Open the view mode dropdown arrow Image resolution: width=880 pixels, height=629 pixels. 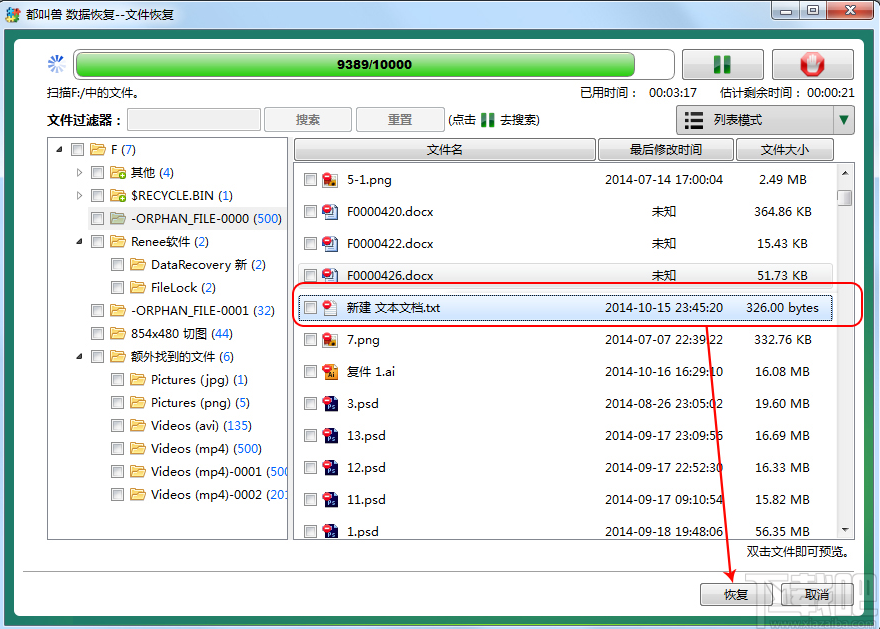click(844, 120)
